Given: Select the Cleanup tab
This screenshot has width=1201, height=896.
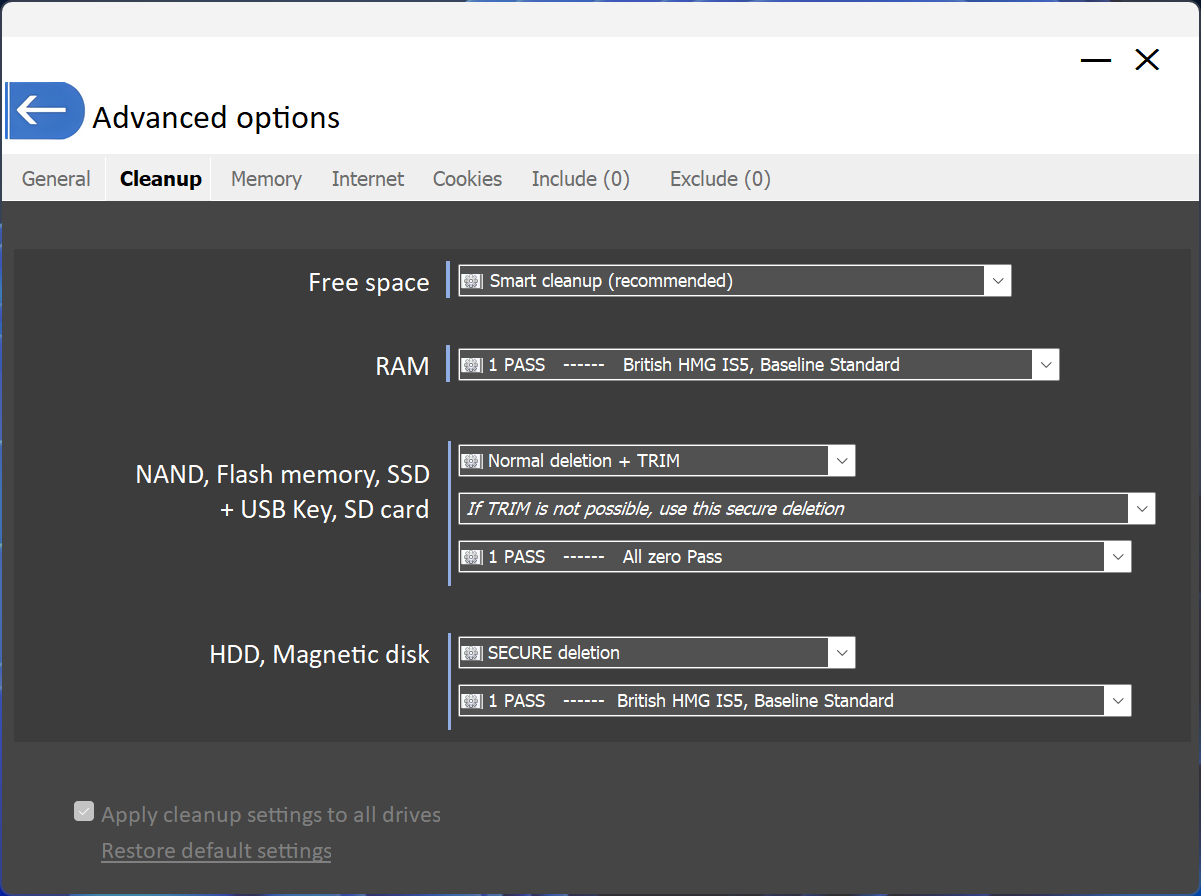Looking at the screenshot, I should 160,179.
